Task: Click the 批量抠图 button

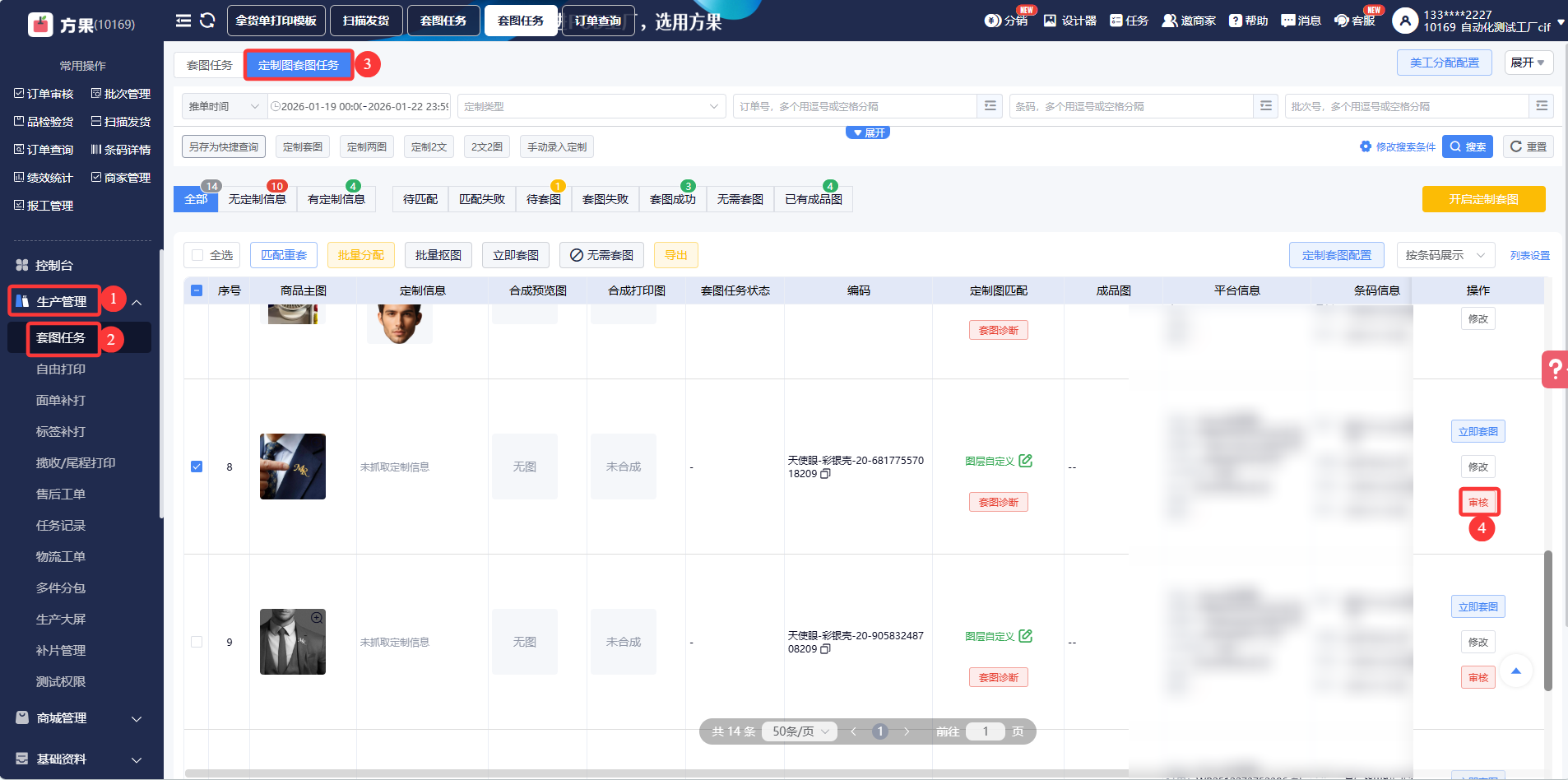Action: (438, 255)
